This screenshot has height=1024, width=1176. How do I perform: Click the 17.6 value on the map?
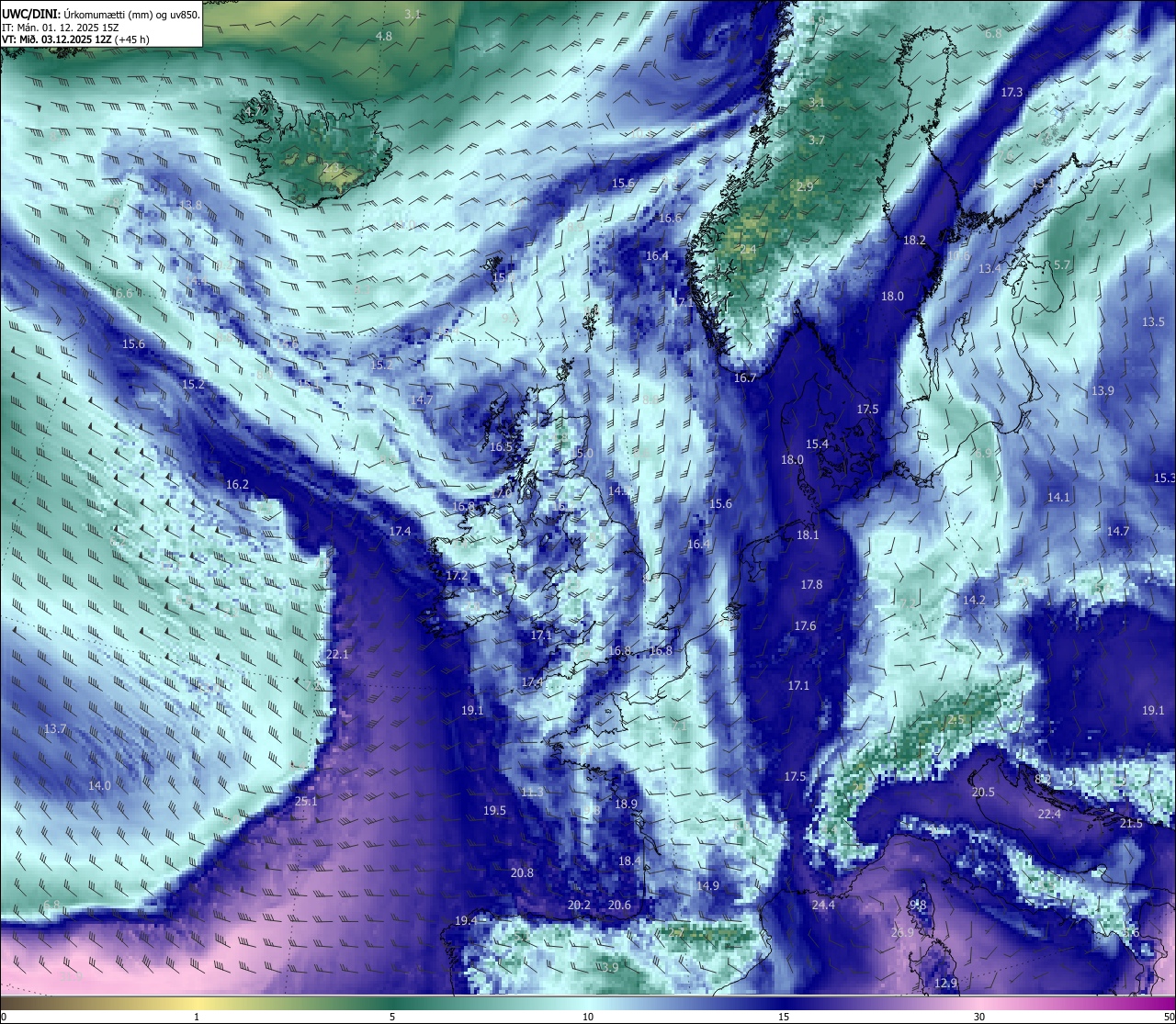pos(805,625)
